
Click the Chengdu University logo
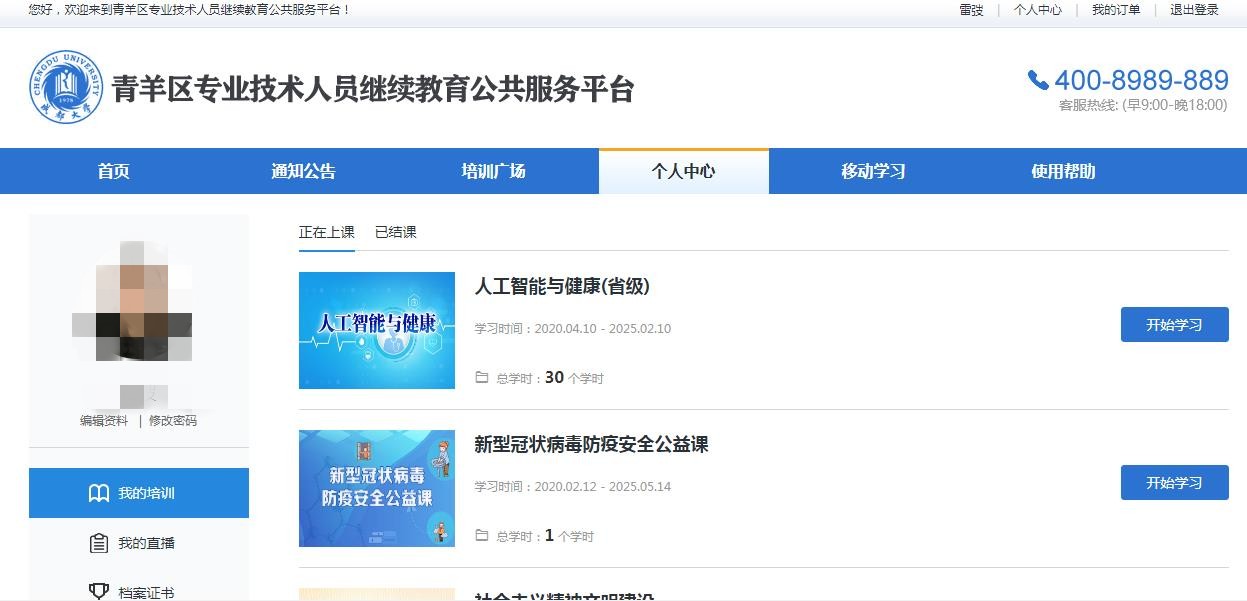point(66,88)
